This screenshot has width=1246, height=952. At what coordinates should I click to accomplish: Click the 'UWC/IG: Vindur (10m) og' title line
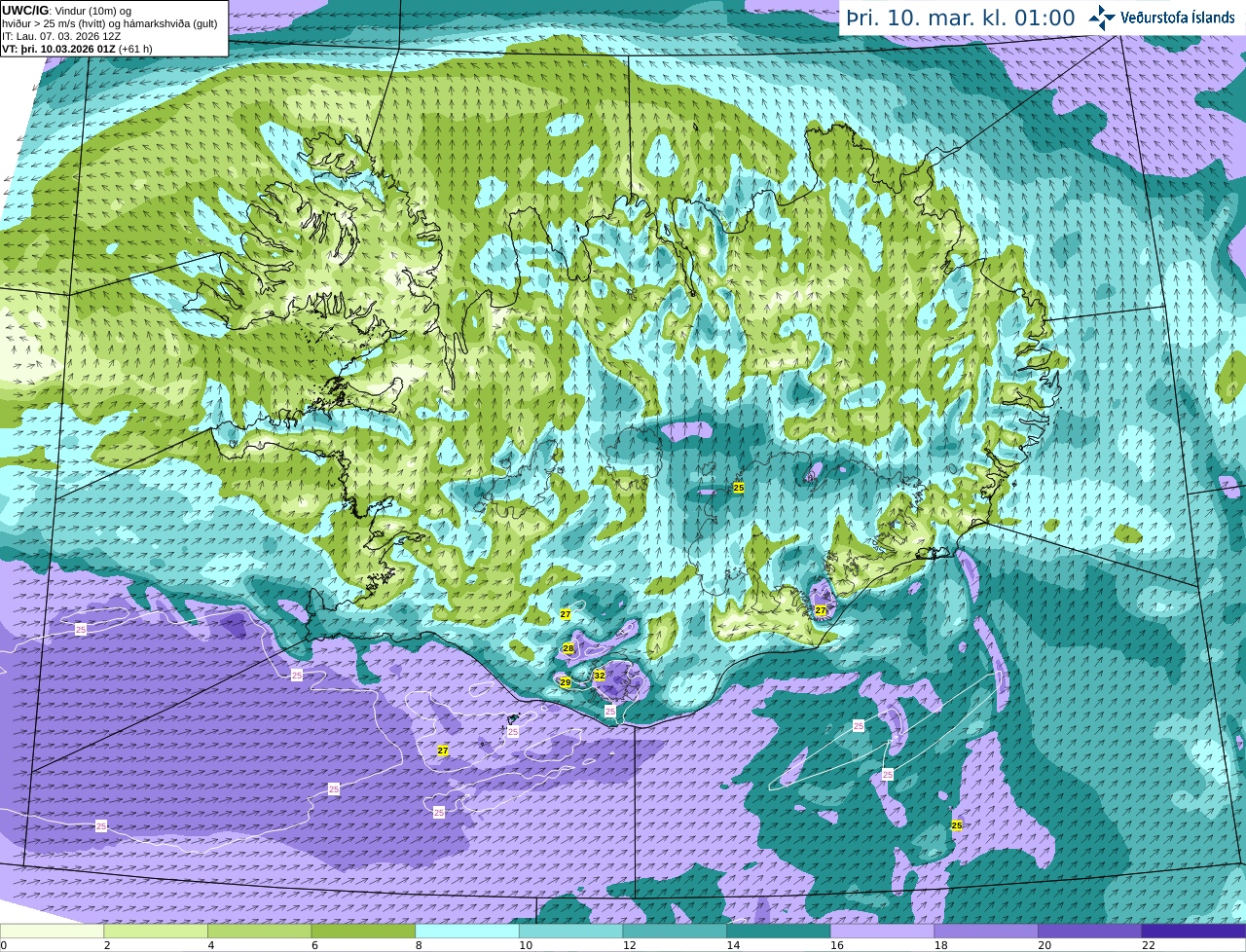[x=67, y=11]
